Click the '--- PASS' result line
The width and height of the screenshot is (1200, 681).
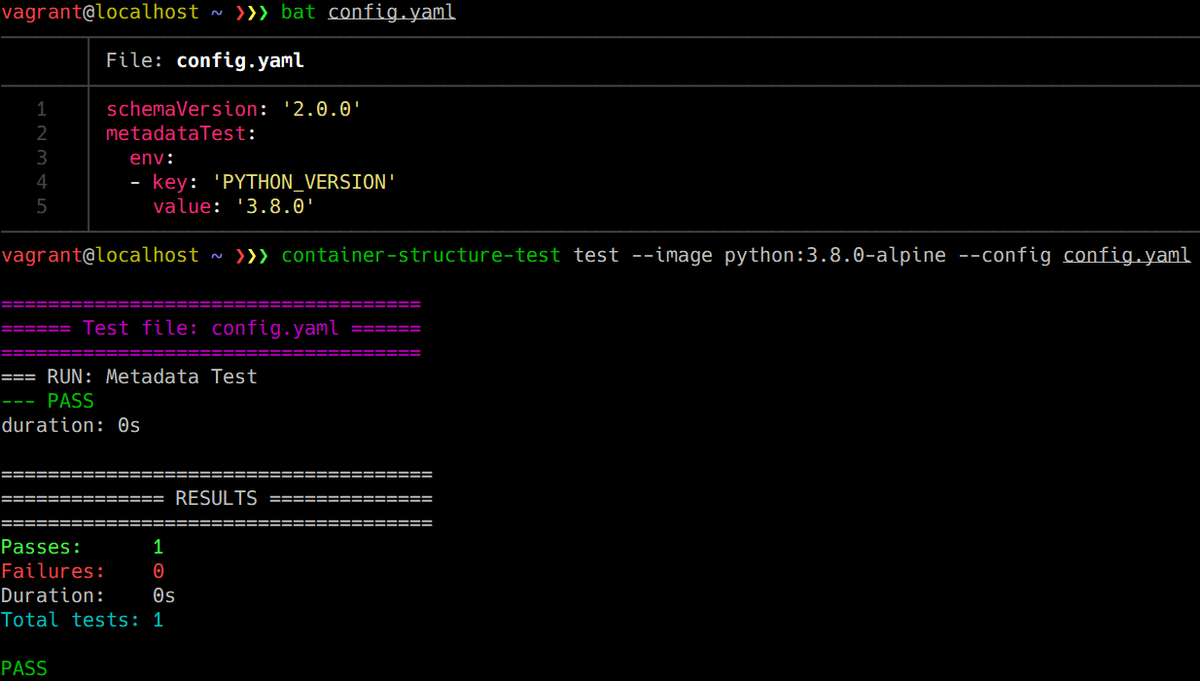click(47, 401)
